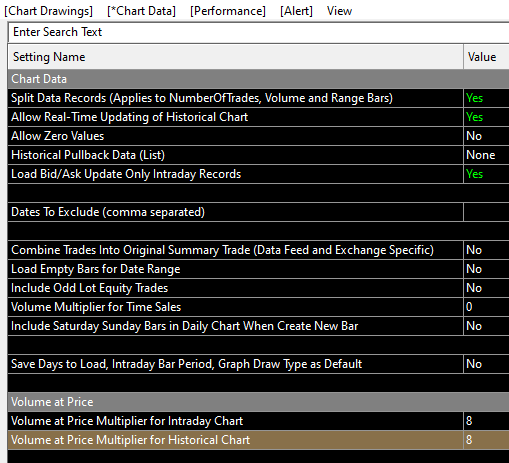
Task: Toggle Load Empty Bars for Date Range value
Action: tap(486, 269)
